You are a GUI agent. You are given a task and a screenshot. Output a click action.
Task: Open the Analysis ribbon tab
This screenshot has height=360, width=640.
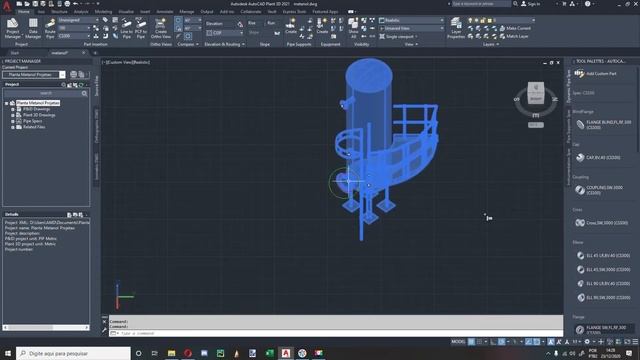coord(81,11)
